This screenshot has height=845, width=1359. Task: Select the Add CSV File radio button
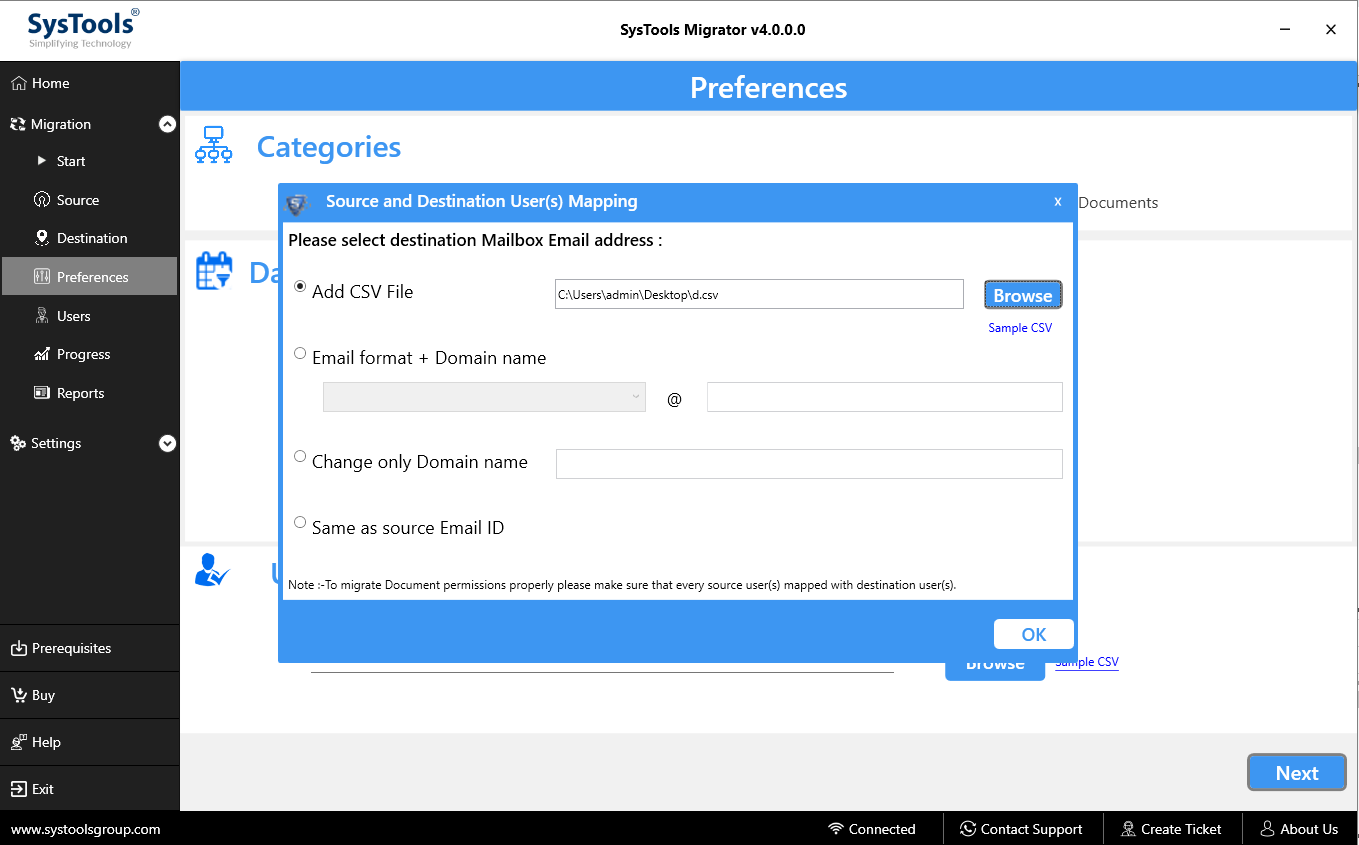coord(300,287)
